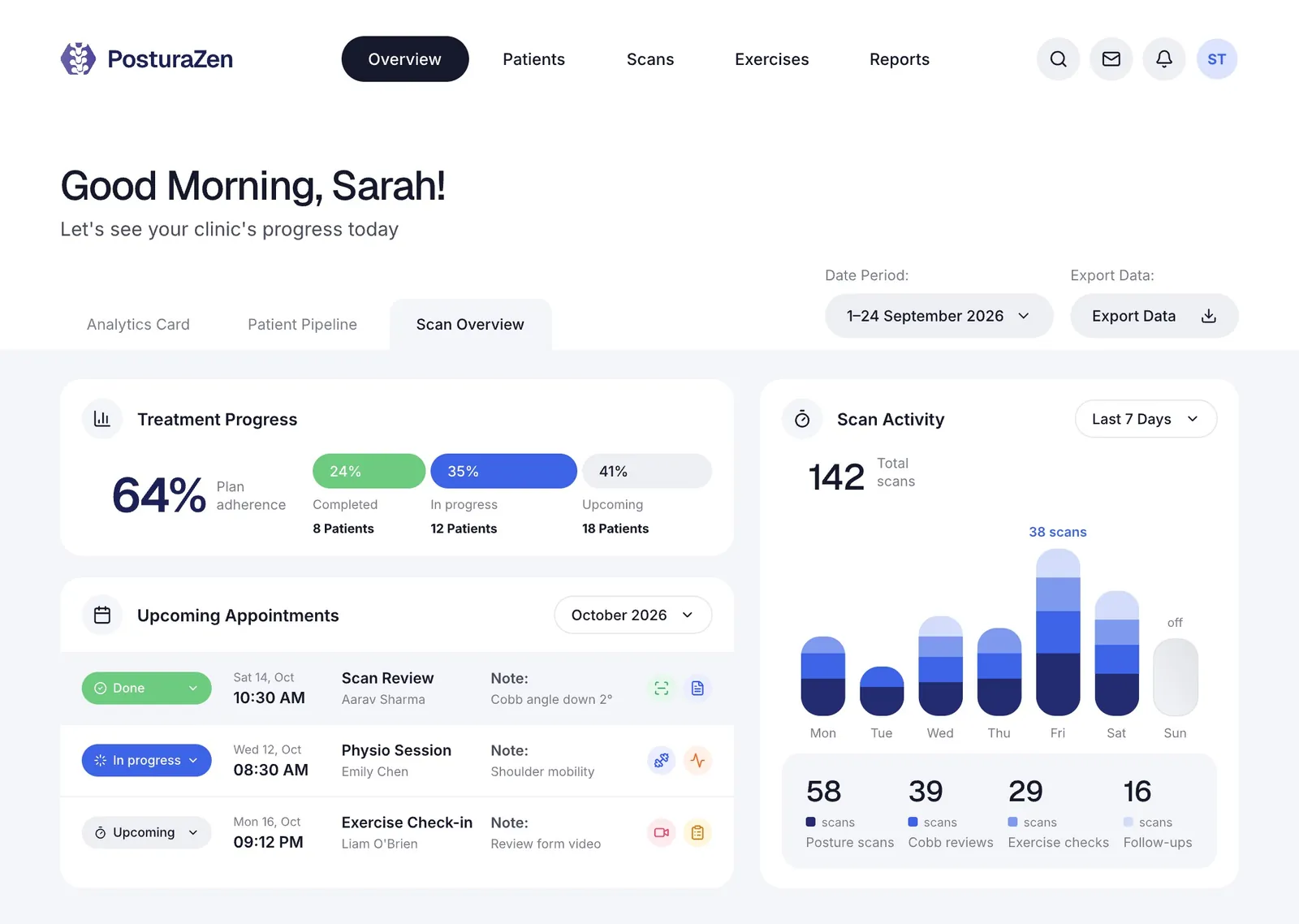The width and height of the screenshot is (1299, 924).
Task: Open the Reports nav item
Action: pyautogui.click(x=900, y=58)
